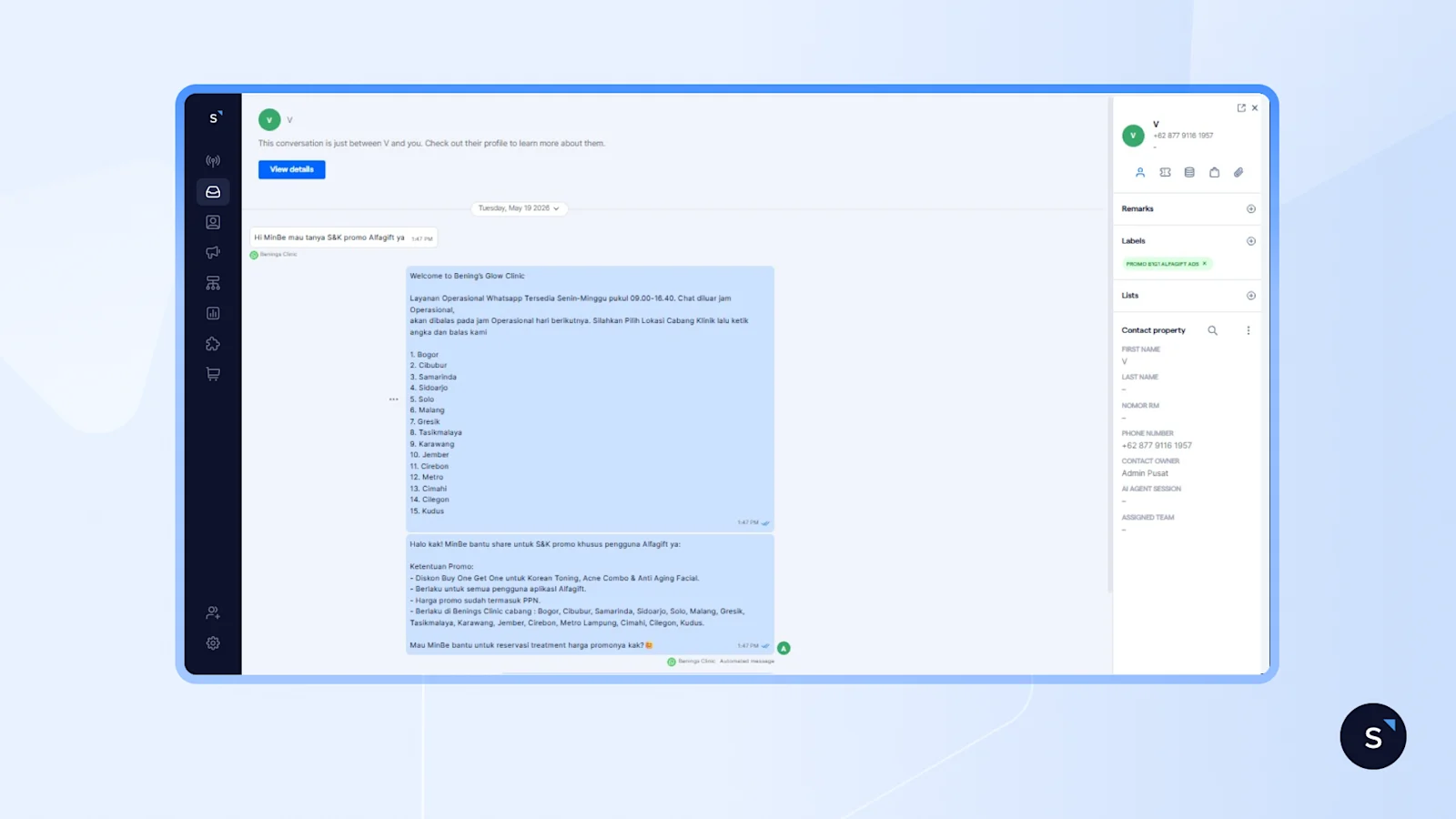Click the green V avatar in chat header

269,119
